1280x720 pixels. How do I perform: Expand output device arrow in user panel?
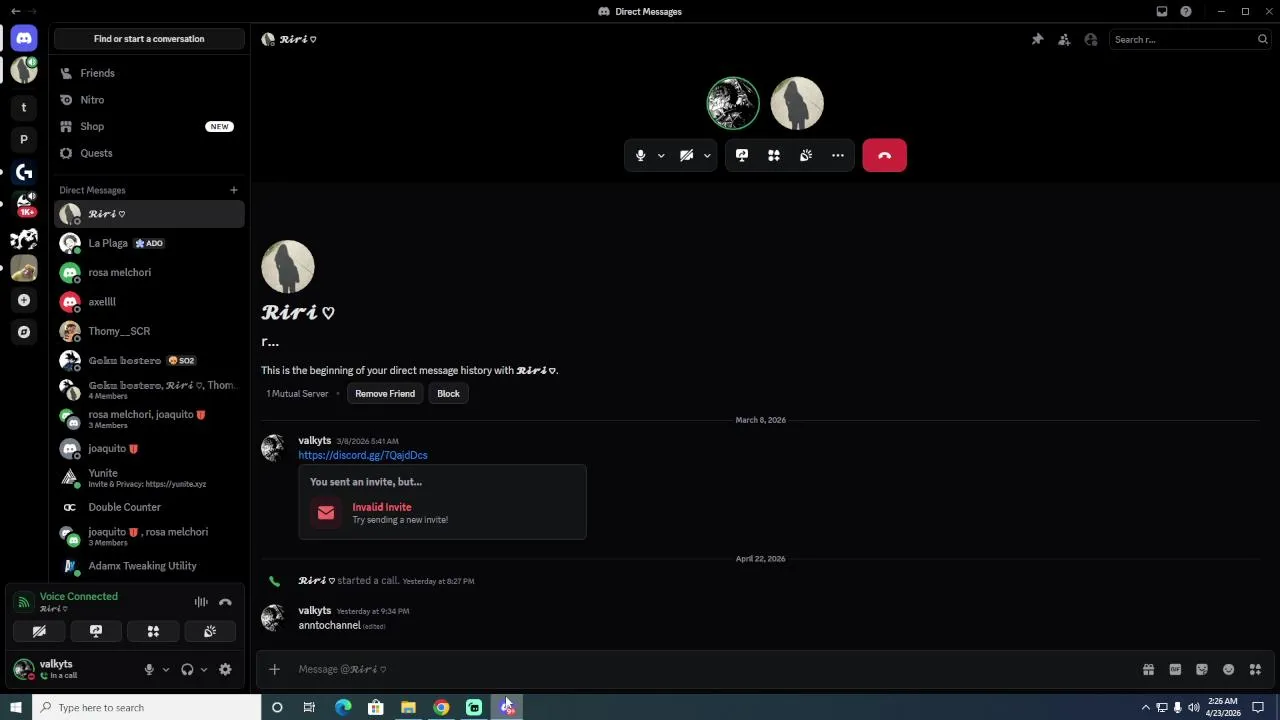203,670
